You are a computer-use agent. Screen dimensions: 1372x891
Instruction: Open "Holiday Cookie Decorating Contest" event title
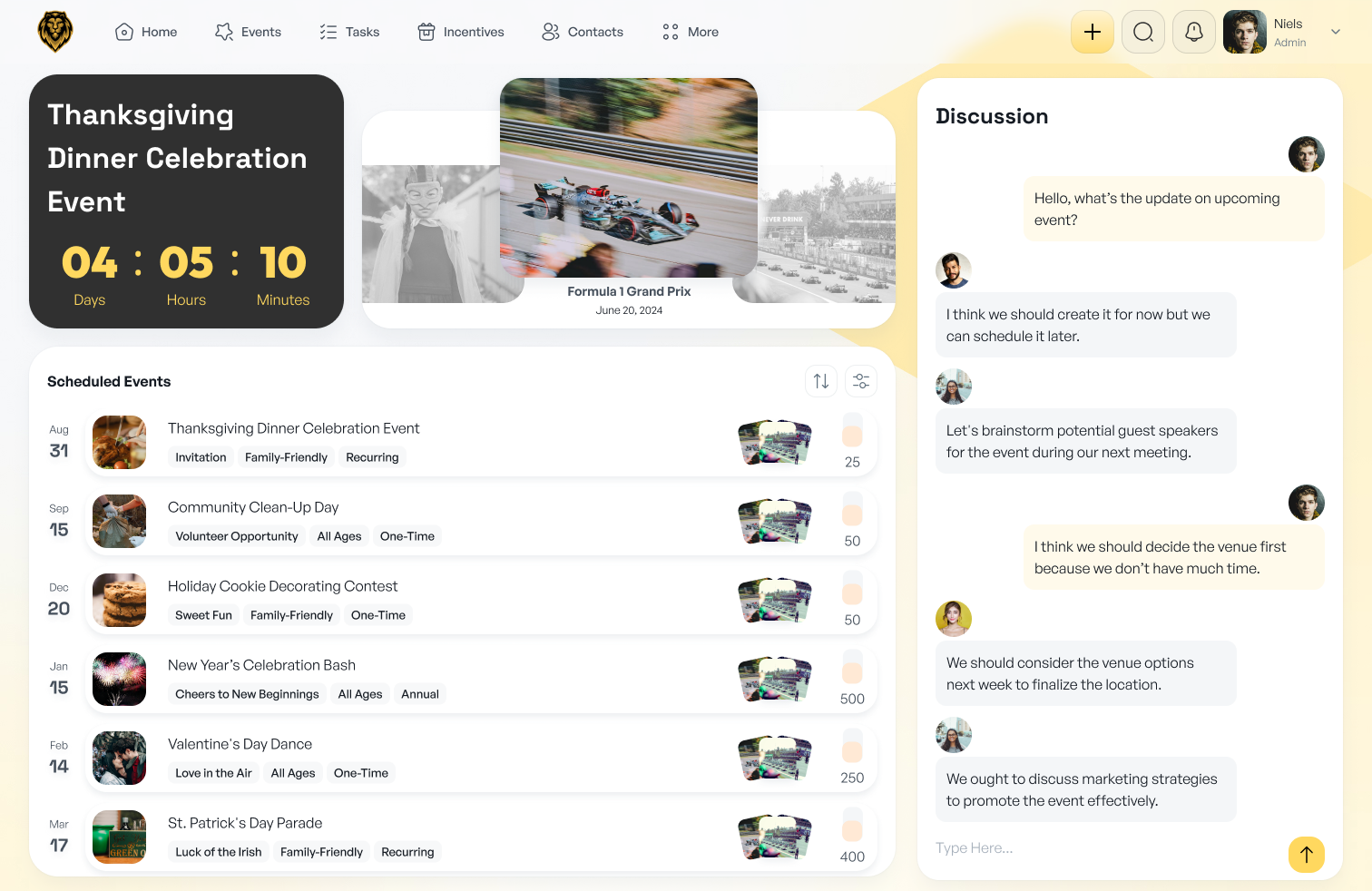[x=282, y=586]
